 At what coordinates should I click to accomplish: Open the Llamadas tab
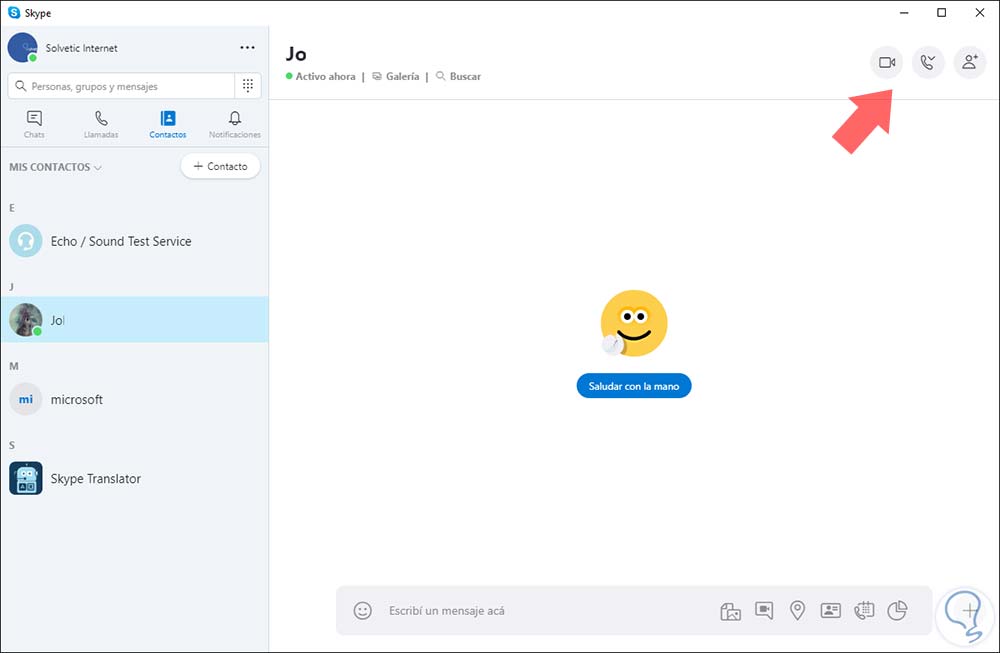[x=100, y=123]
